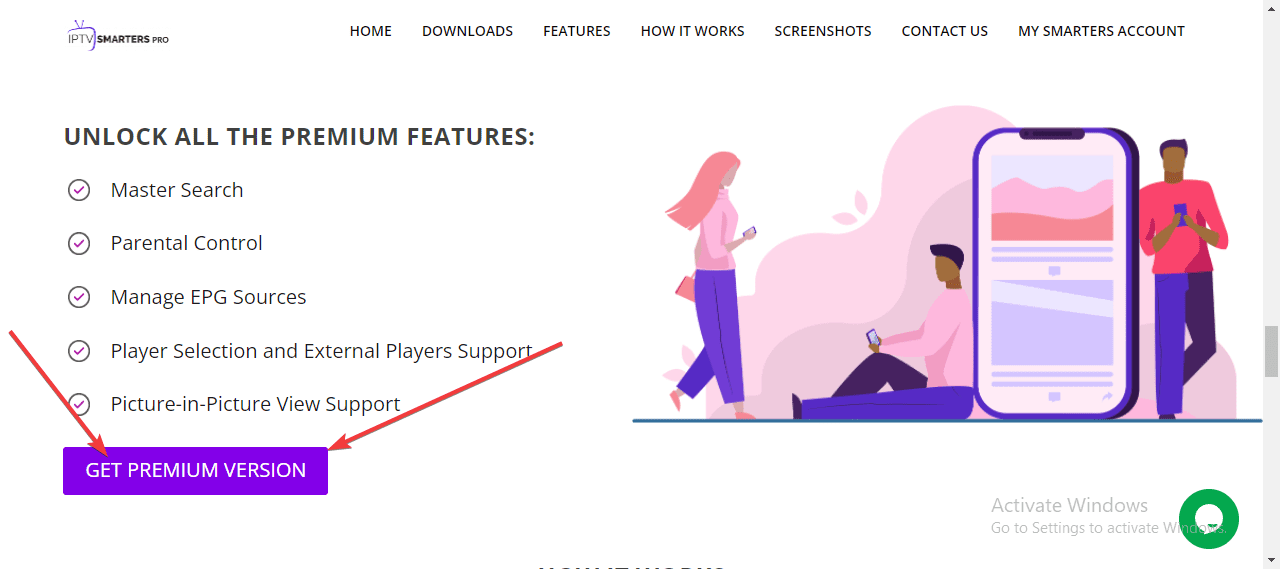
Task: Click the smartphone illustration graphic
Action: [x=1054, y=272]
